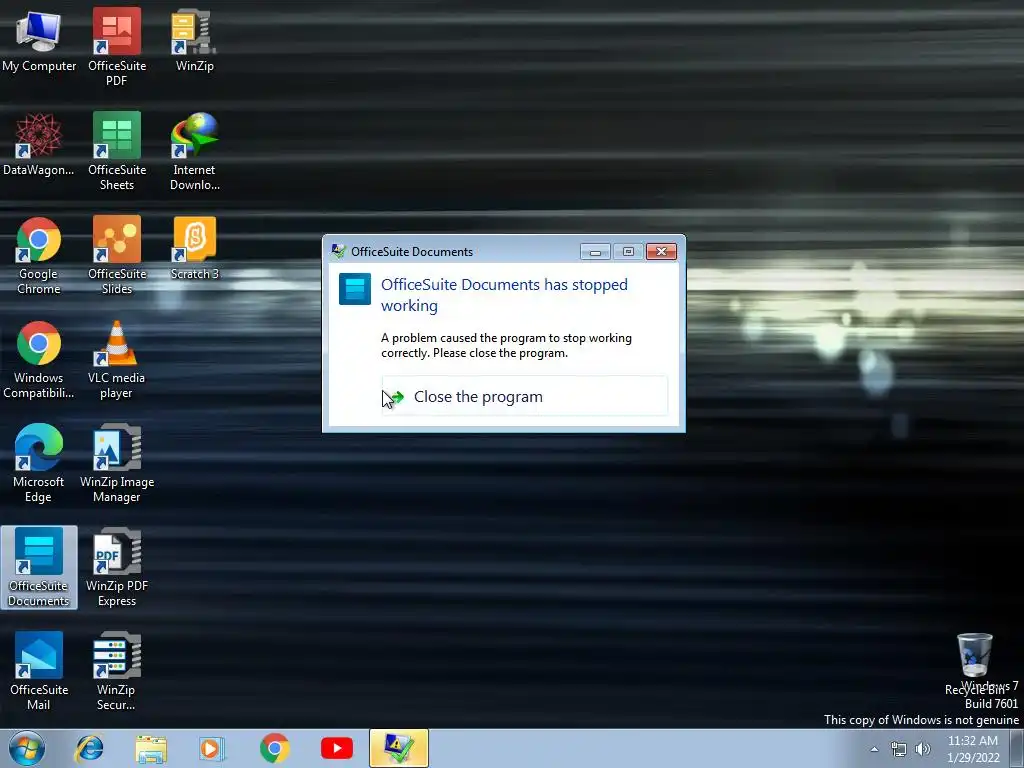Click the Show desktop strip on the taskbar

[x=1017, y=749]
